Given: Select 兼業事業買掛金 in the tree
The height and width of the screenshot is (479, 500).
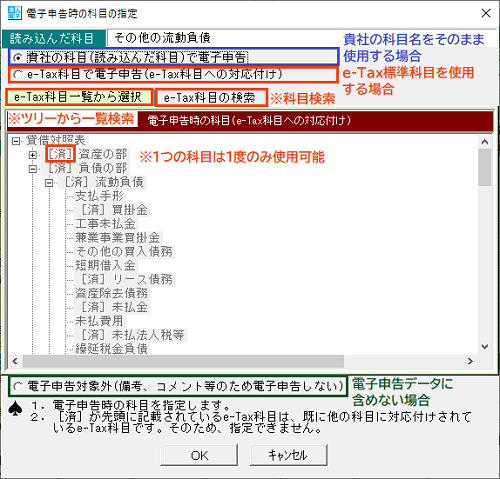Looking at the screenshot, I should pos(118,238).
